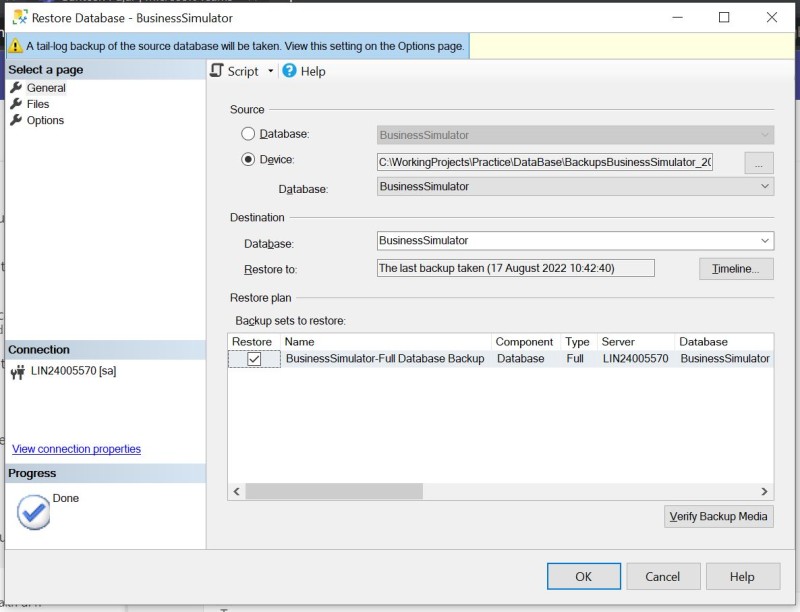800x612 pixels.
Task: Click the wrench icon next to General
Action: [16, 87]
